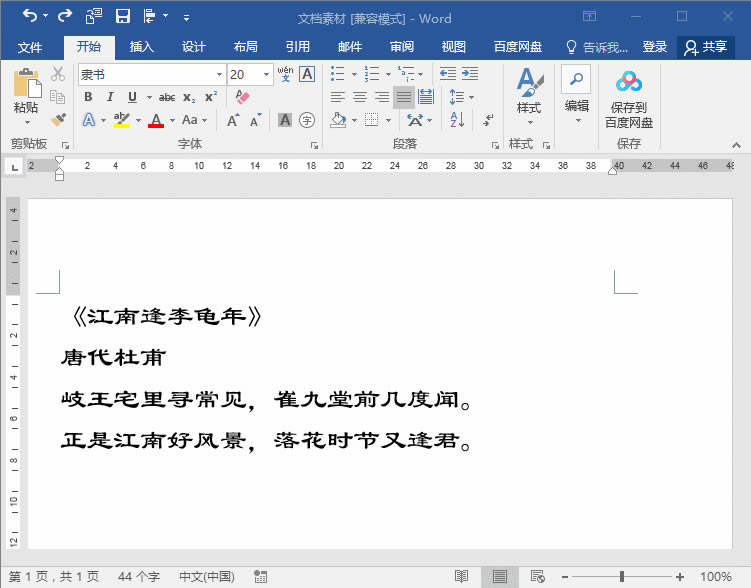This screenshot has height=588, width=751.
Task: Click the macro recording status icon
Action: pos(260,576)
